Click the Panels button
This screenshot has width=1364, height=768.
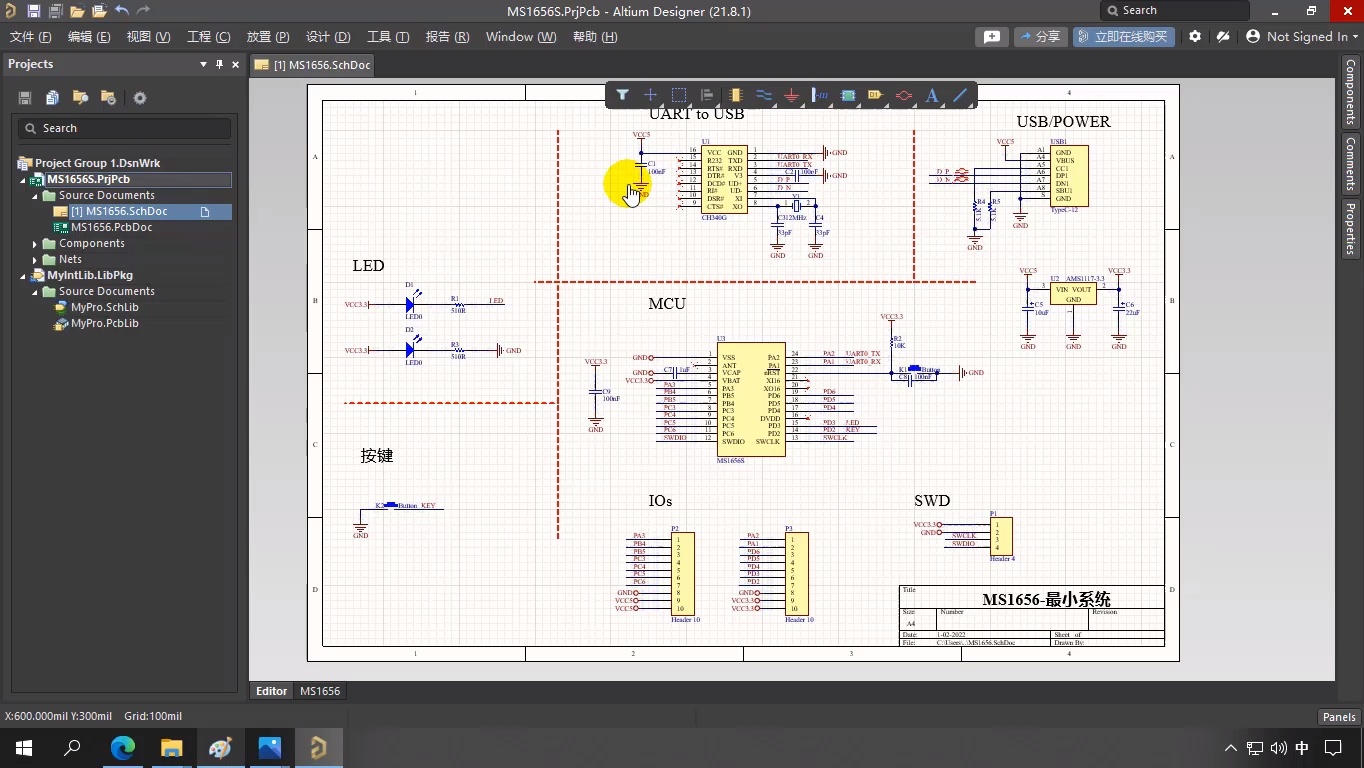click(1339, 716)
